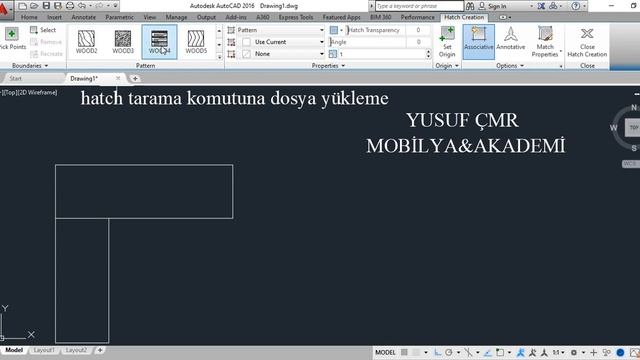Click the Hatch Transparency slider
This screenshot has width=640, height=360.
tap(376, 30)
